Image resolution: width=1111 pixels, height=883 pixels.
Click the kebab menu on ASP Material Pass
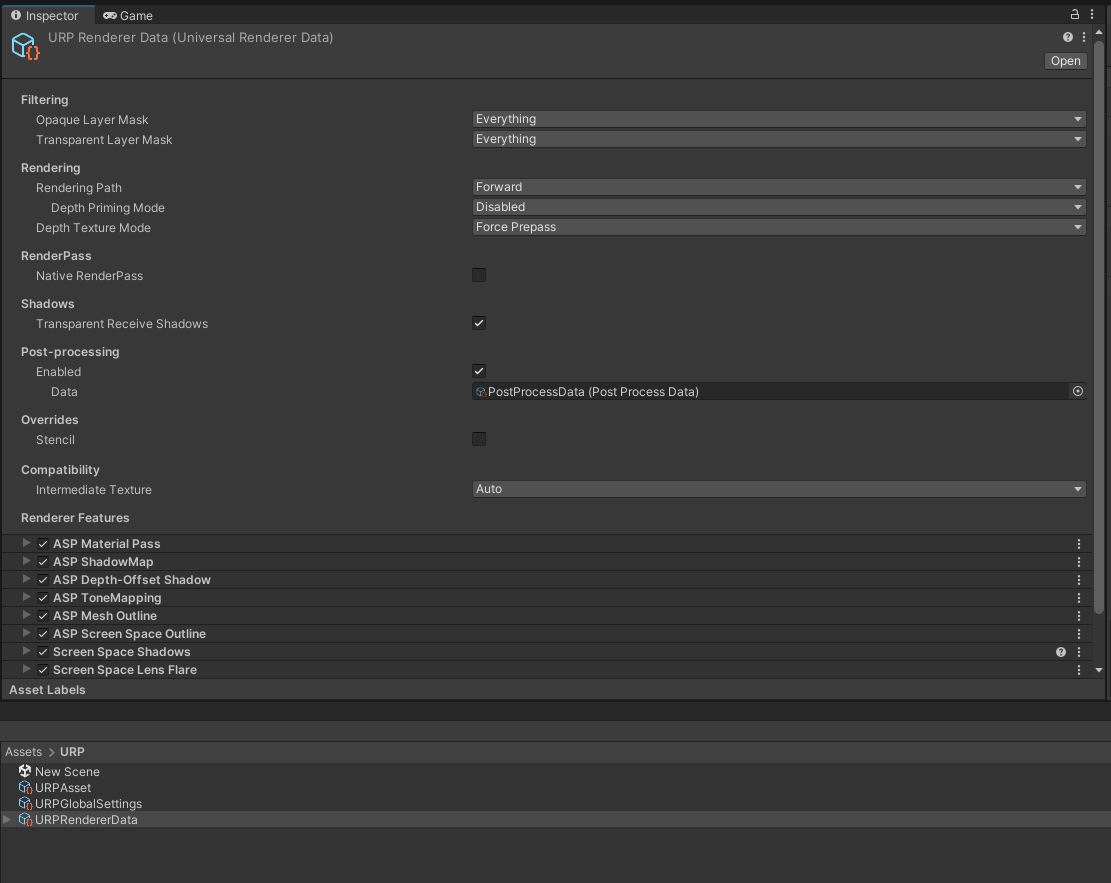pos(1078,543)
